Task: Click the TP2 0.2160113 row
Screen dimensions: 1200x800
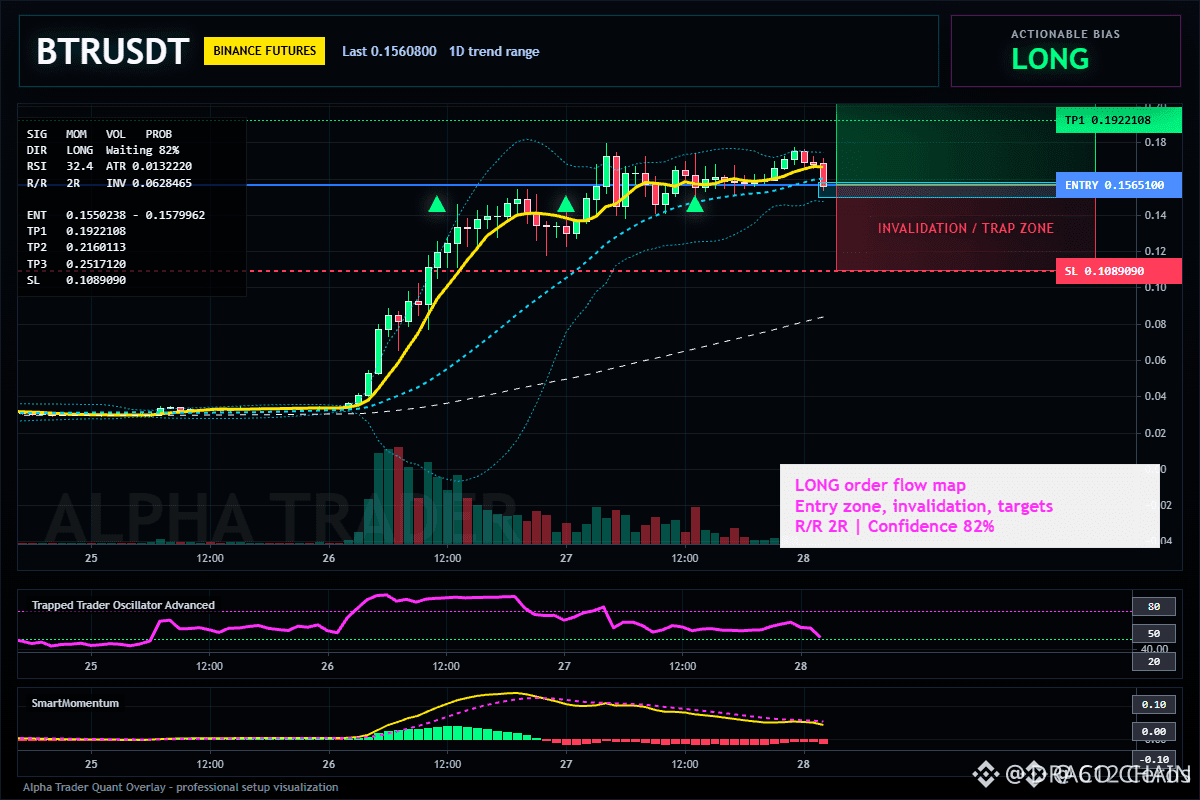Action: (76, 248)
